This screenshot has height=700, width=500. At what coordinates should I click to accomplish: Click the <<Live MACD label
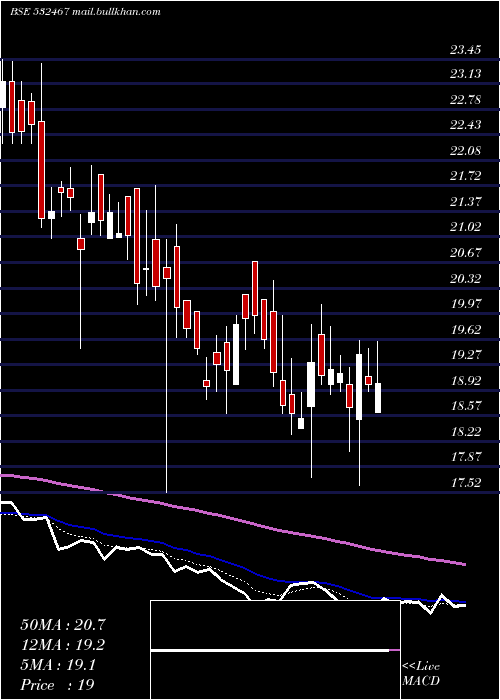click(x=421, y=673)
